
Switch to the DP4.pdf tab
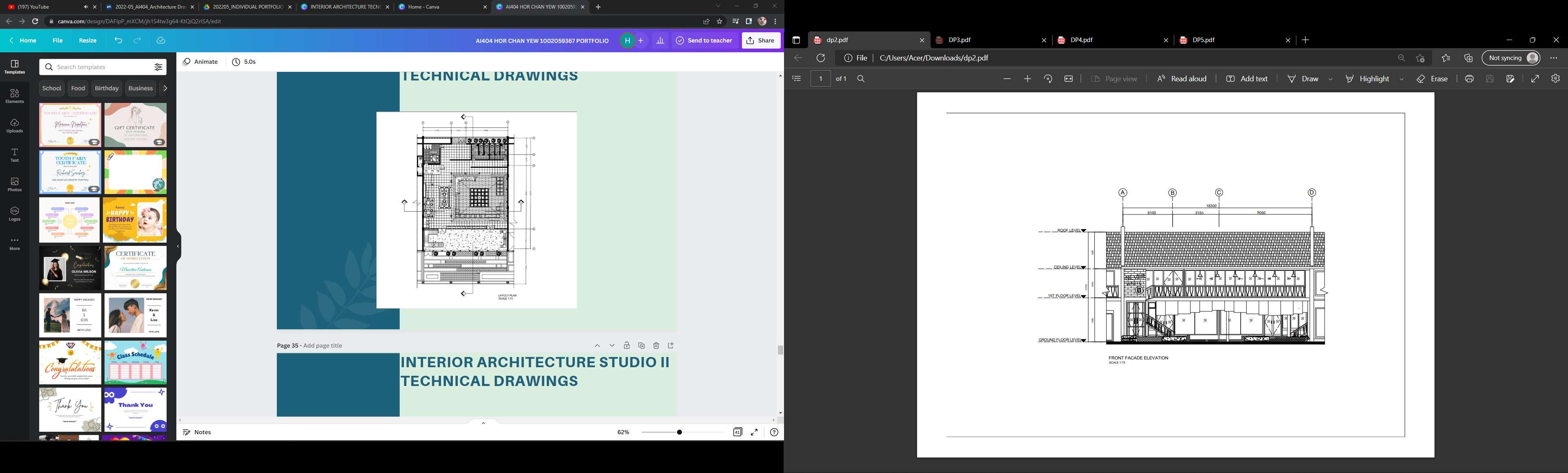point(1082,40)
